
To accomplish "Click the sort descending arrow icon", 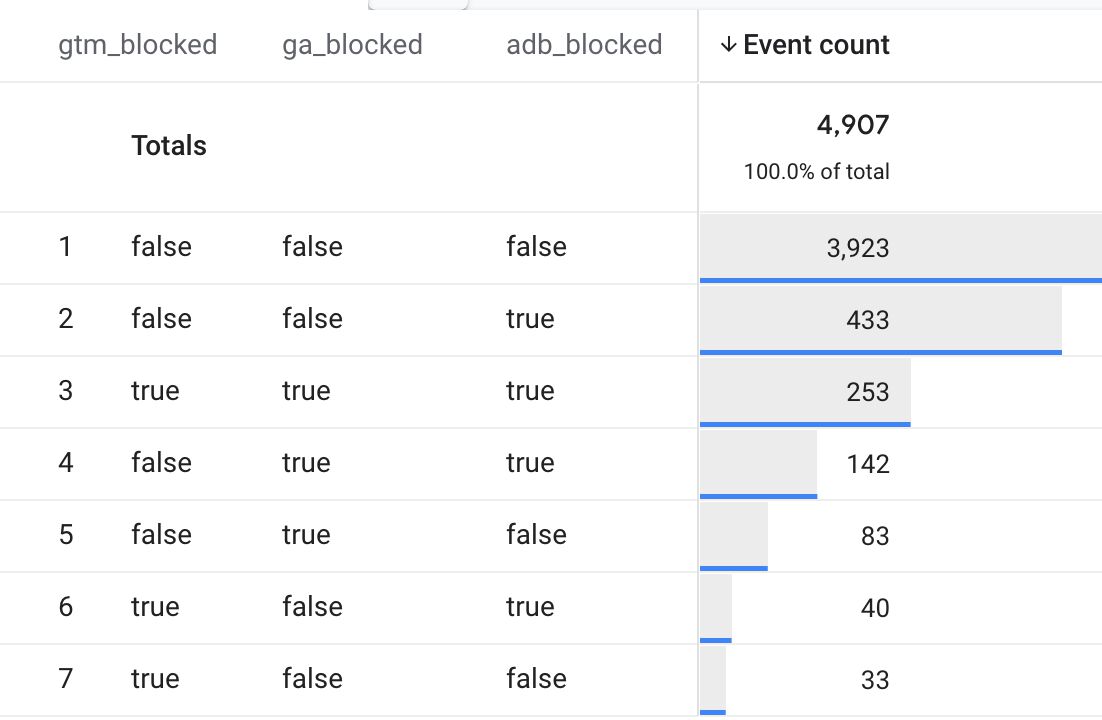I will (x=728, y=45).
